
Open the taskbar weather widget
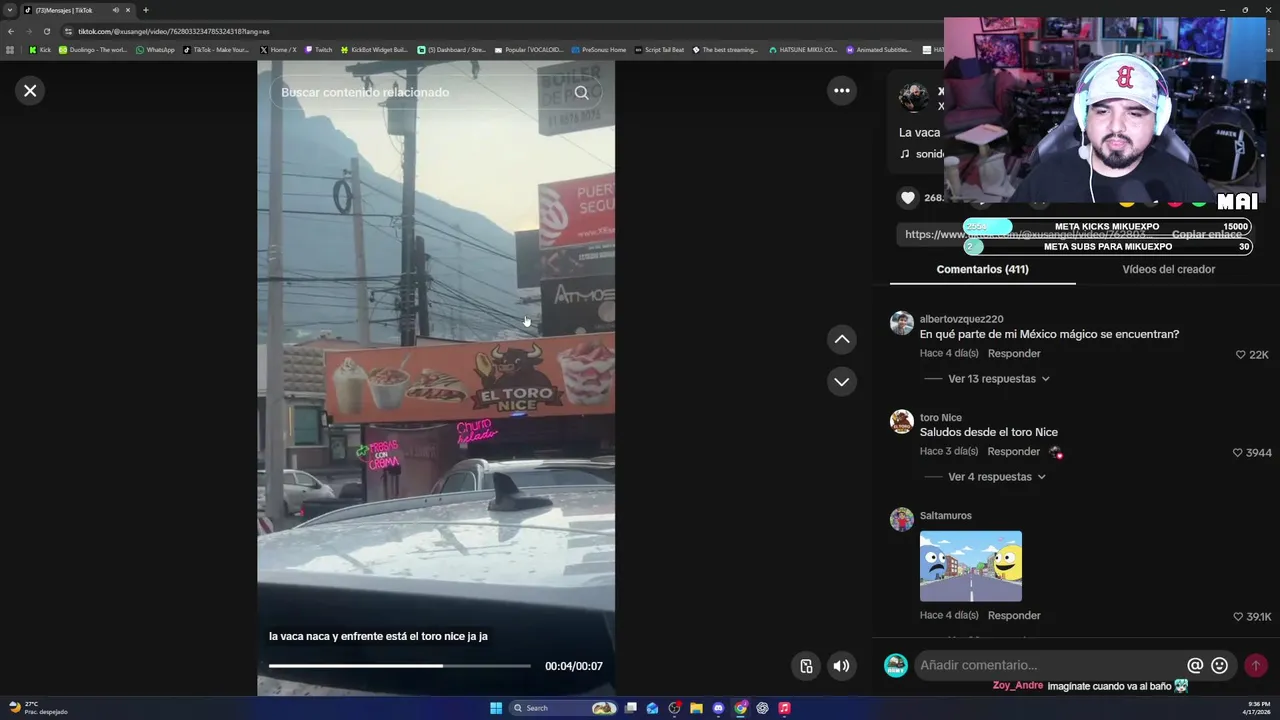click(38, 708)
